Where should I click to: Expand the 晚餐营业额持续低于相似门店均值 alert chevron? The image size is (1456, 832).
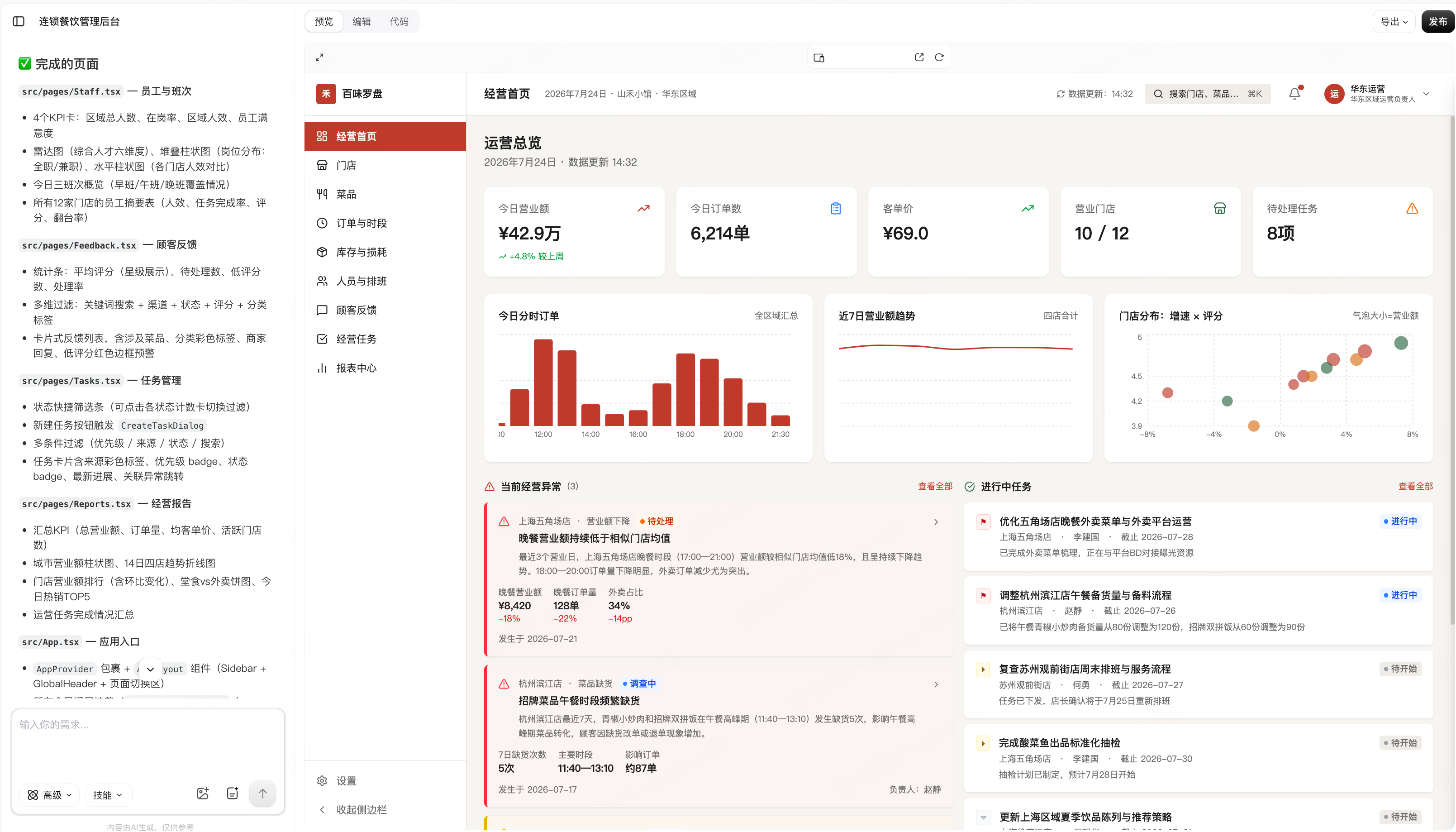(936, 522)
